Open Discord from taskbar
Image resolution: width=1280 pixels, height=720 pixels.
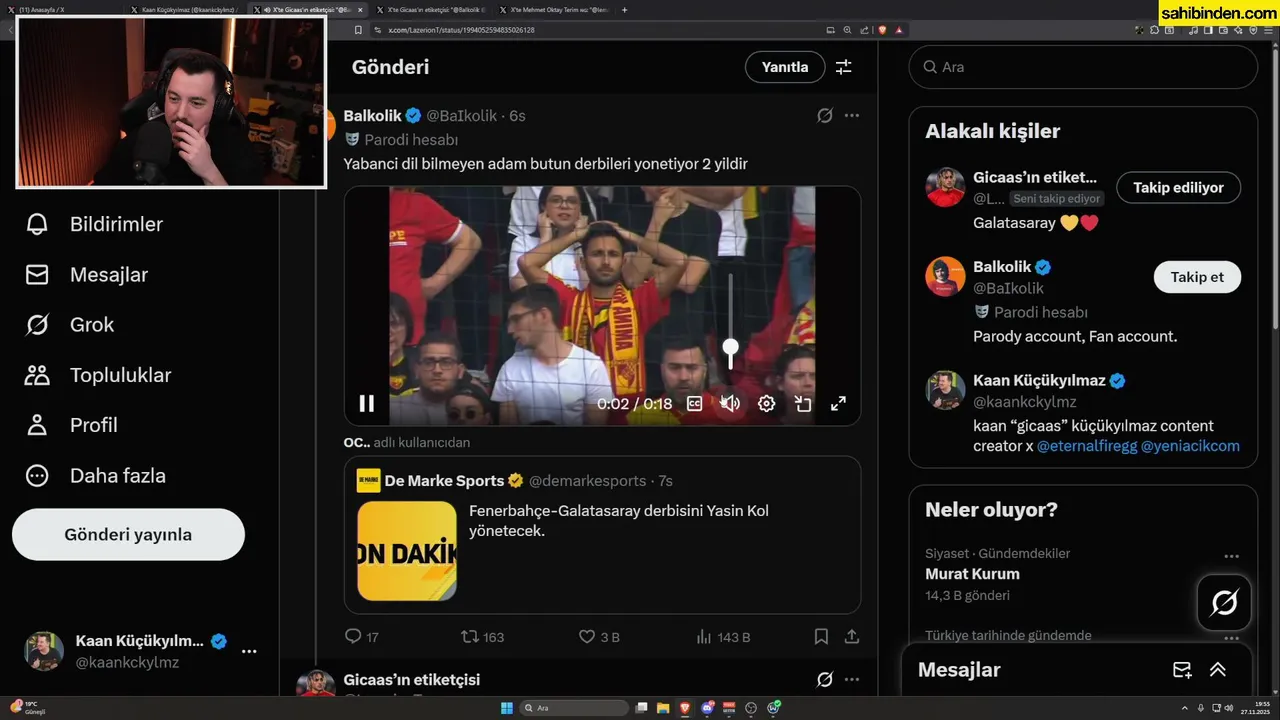[707, 708]
